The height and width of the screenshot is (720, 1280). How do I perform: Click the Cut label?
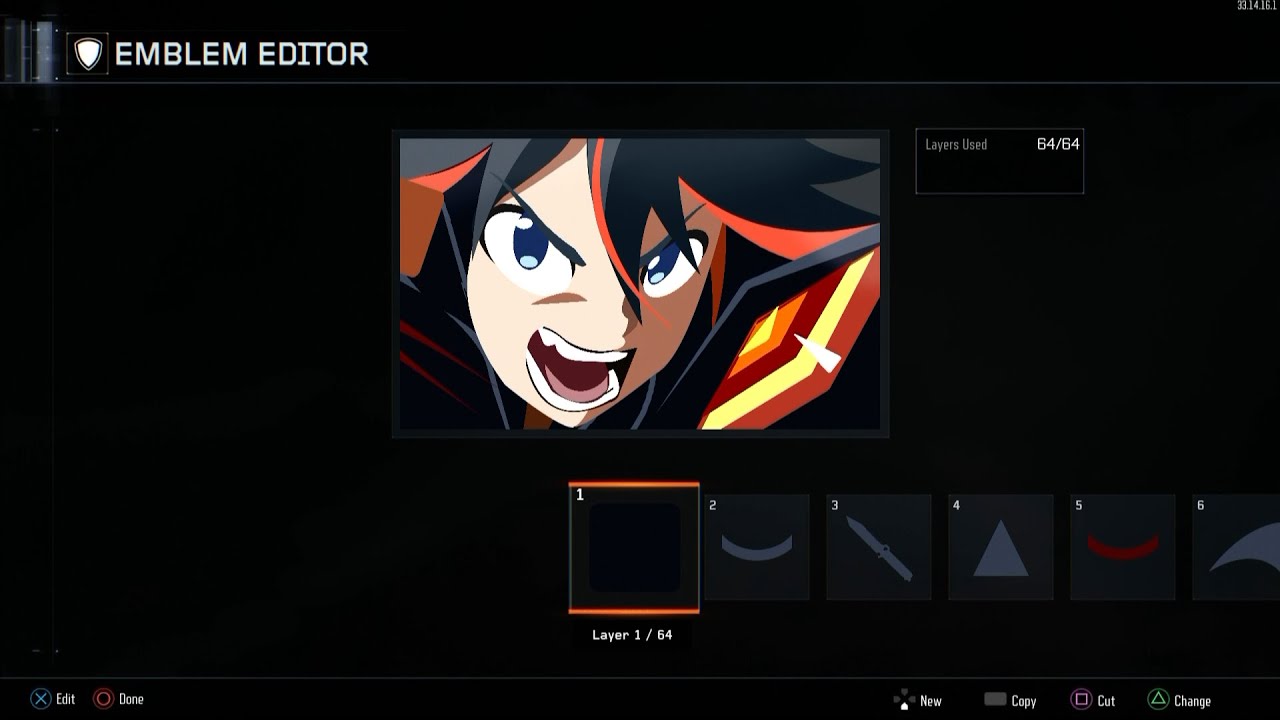click(1106, 701)
